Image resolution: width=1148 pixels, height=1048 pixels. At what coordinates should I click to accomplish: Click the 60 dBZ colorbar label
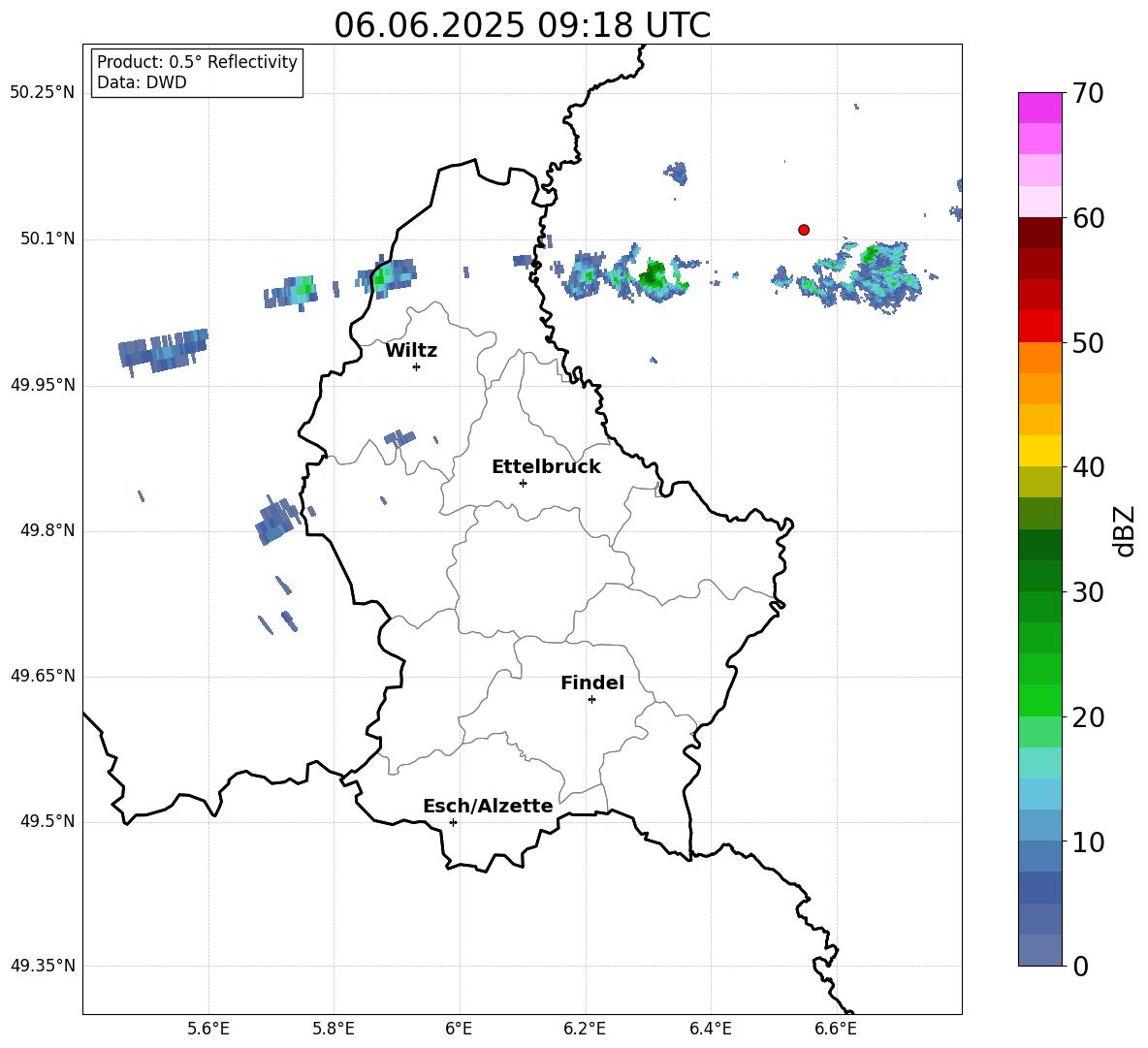[x=1088, y=218]
